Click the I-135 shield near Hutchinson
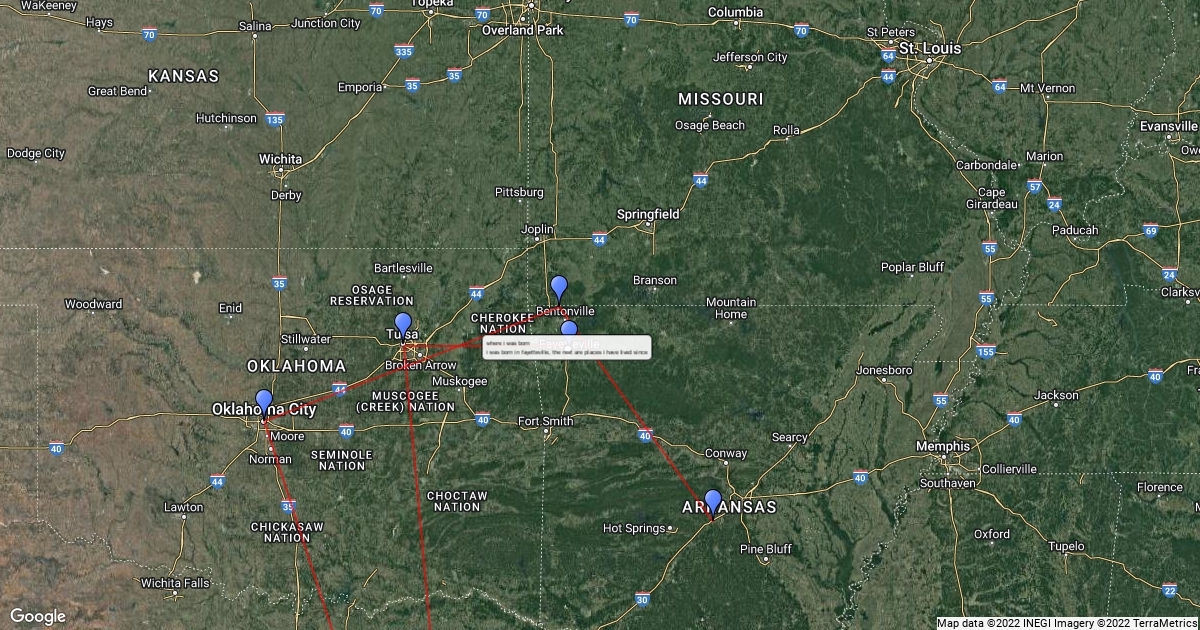This screenshot has width=1200, height=630. point(276,120)
